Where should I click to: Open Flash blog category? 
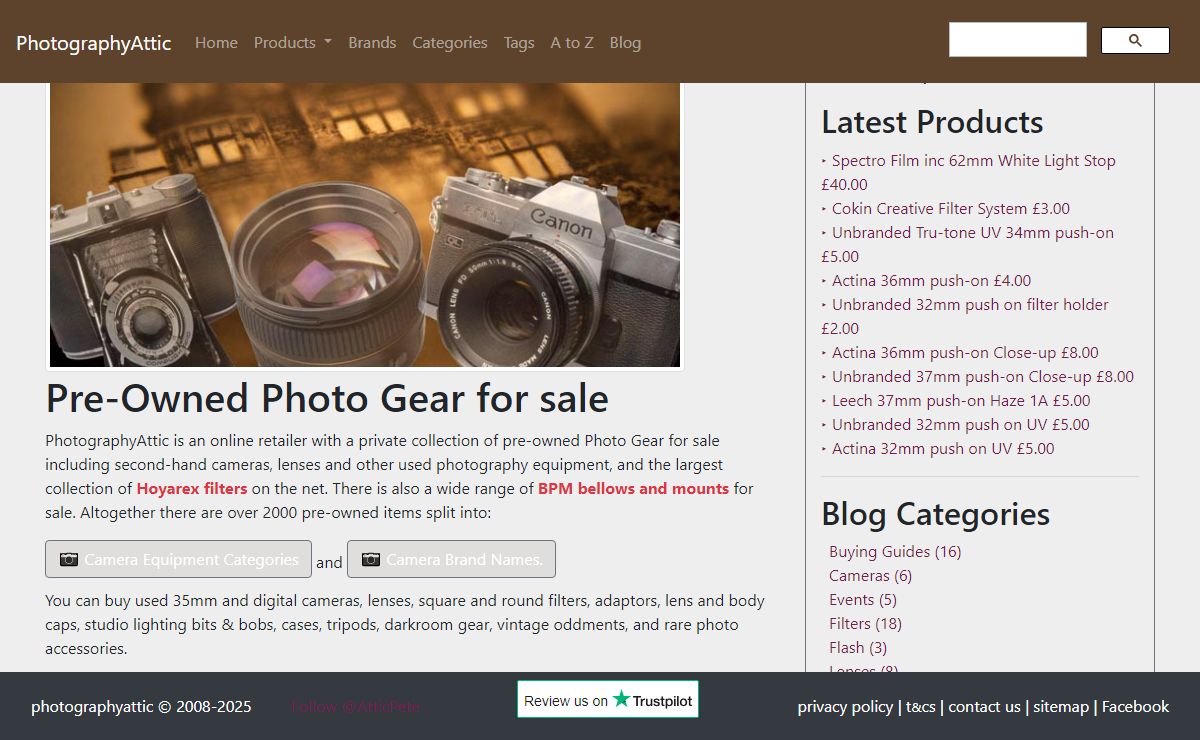(x=858, y=647)
